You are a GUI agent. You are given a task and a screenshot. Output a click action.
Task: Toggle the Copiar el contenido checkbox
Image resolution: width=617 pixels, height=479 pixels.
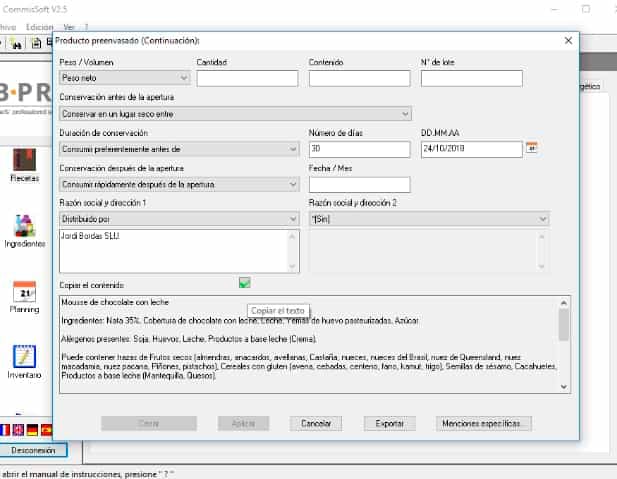pyautogui.click(x=245, y=283)
